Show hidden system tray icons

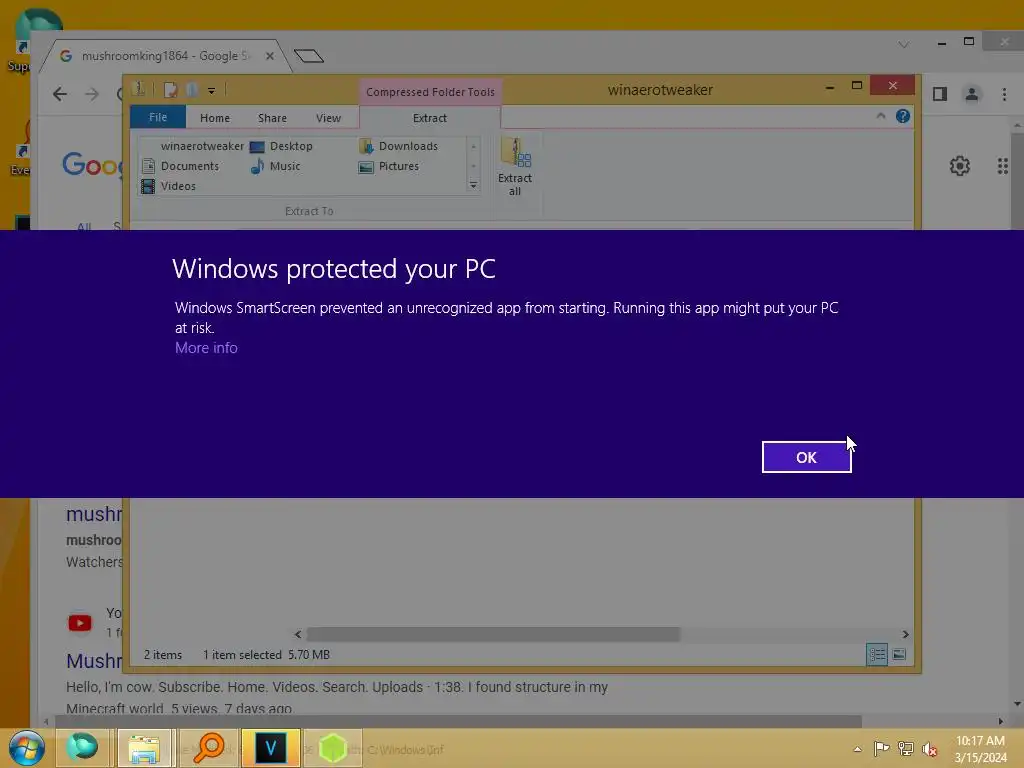point(857,749)
